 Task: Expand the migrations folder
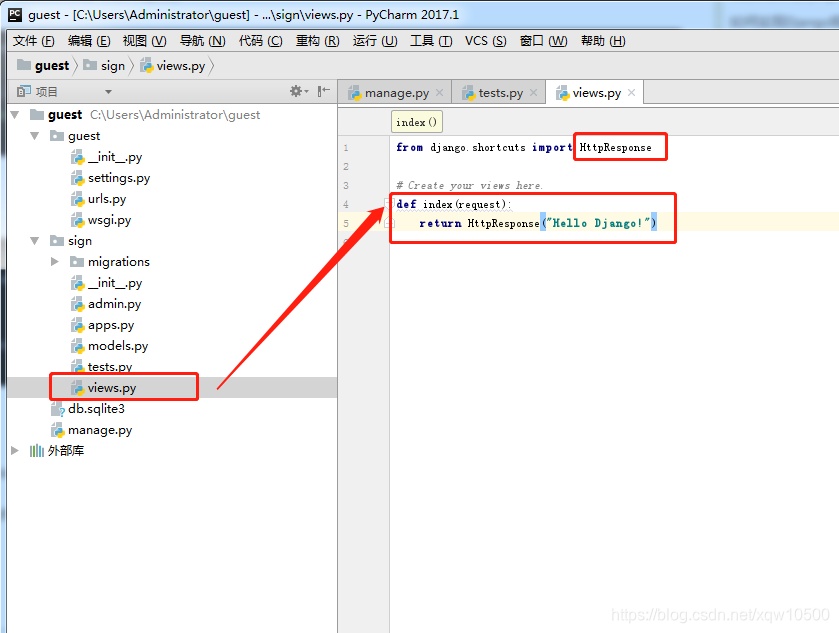(x=55, y=262)
